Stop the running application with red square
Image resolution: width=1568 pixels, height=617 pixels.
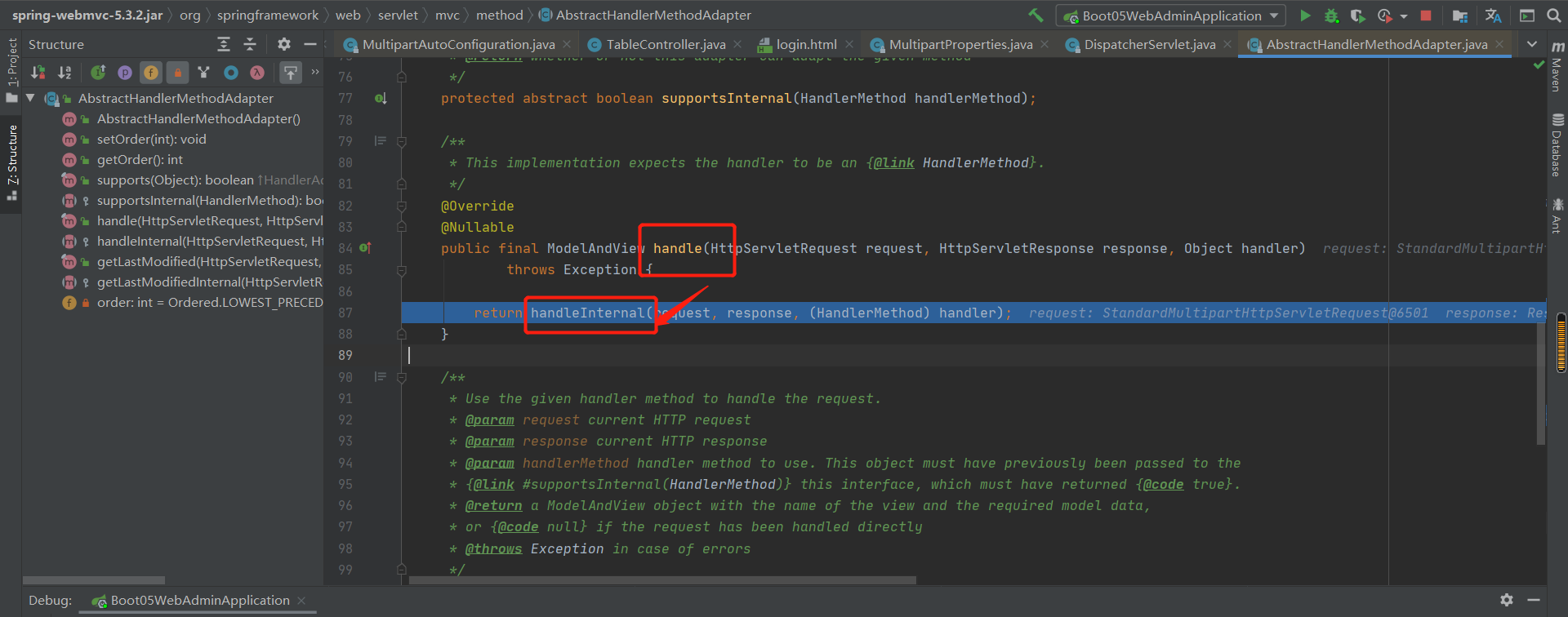click(x=1426, y=16)
